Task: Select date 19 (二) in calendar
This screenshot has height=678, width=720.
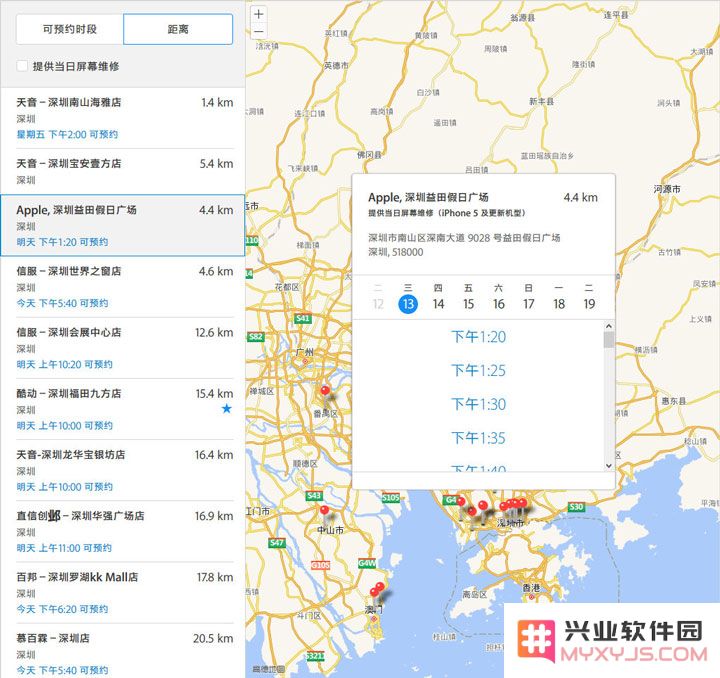Action: 589,303
